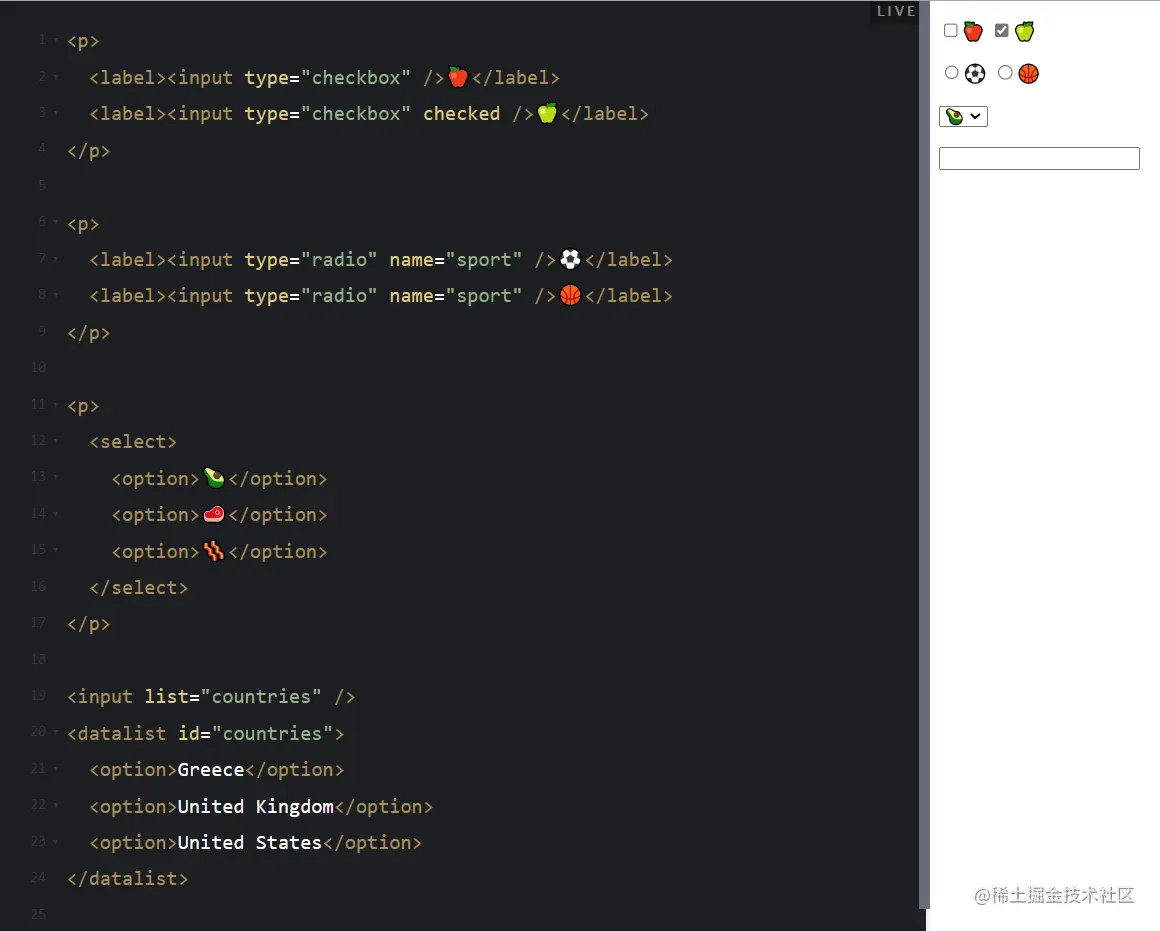Image resolution: width=1160 pixels, height=931 pixels.
Task: Click the </select> closing tag
Action: 138,588
